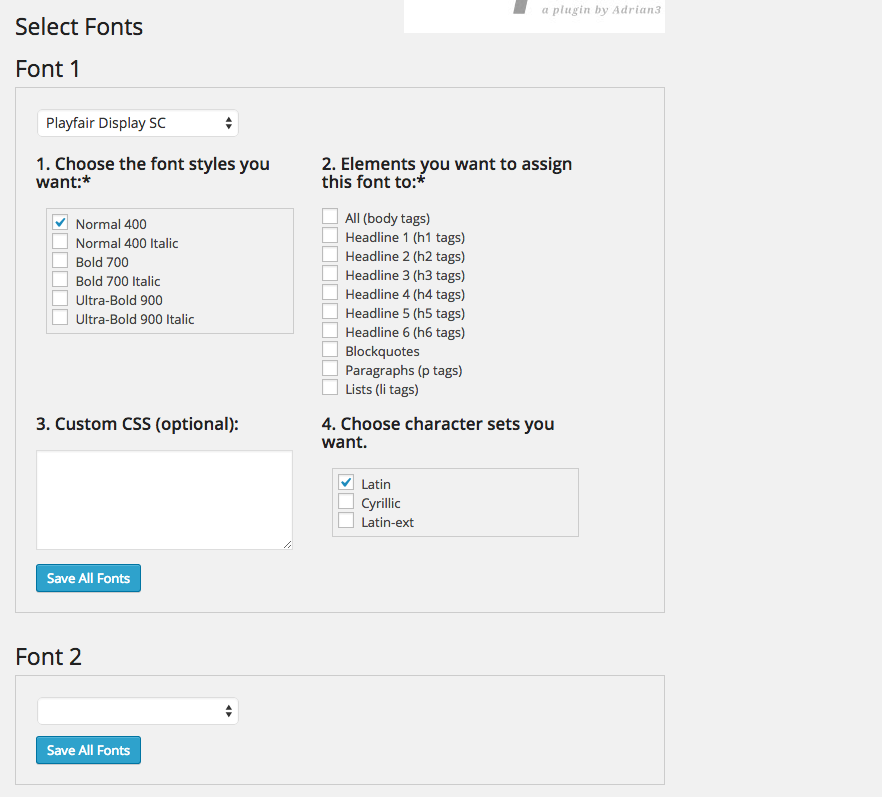Uncheck the Normal 400 style
Screen dimensions: 882x797
(x=60, y=222)
